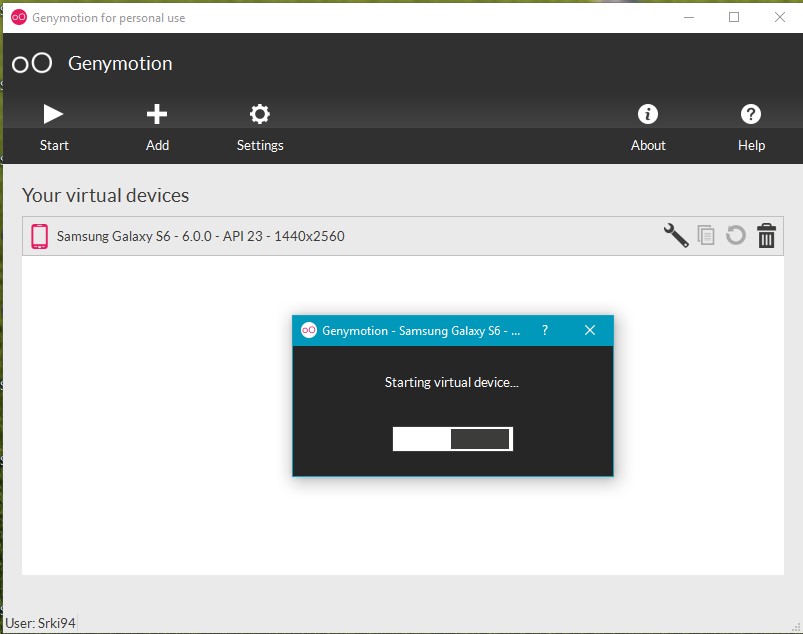Screen dimensions: 803x634
Task: Click the wrench configure icon for Samsung Galaxy S6
Action: [676, 236]
